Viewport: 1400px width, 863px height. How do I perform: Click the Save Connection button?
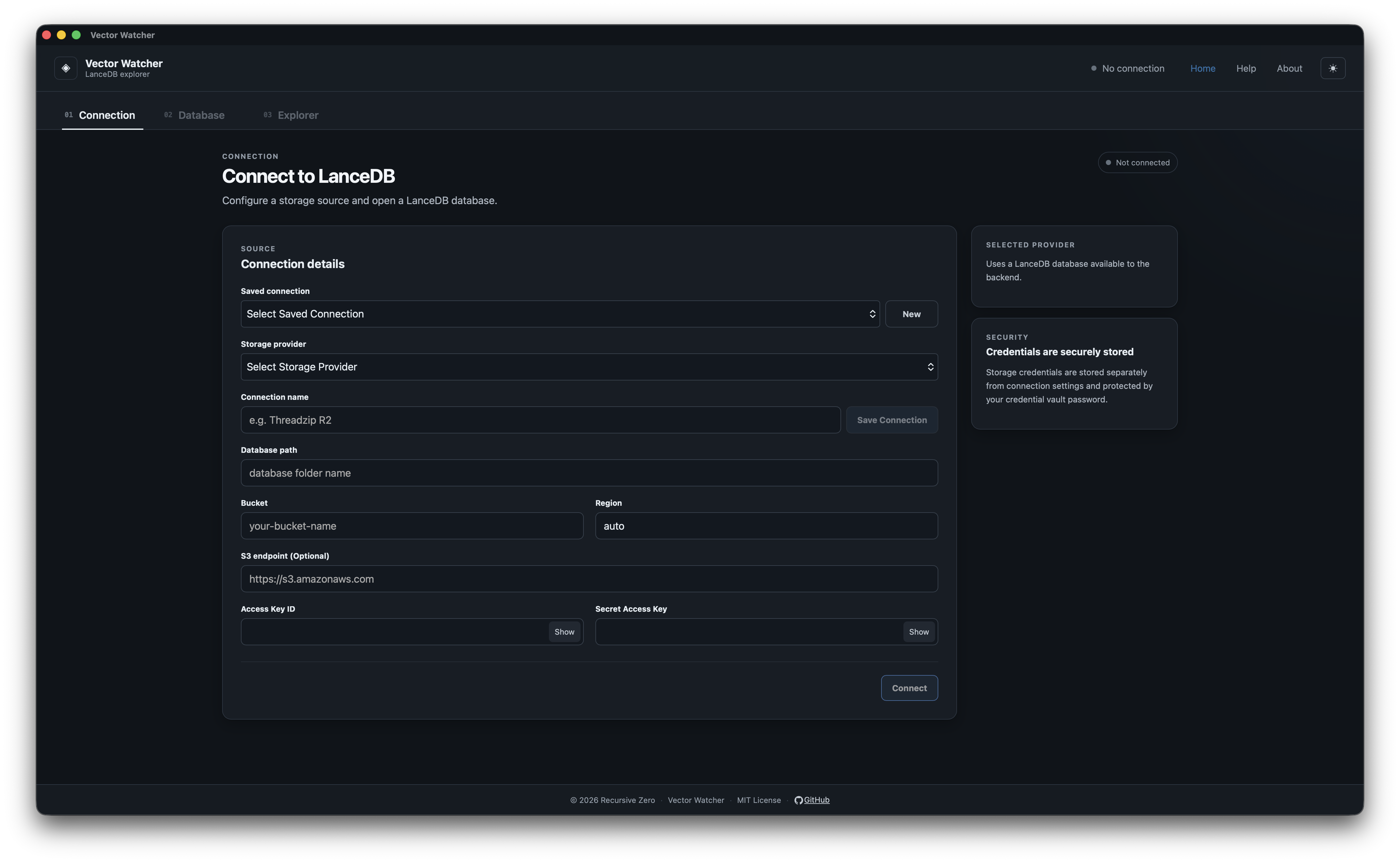pyautogui.click(x=892, y=420)
